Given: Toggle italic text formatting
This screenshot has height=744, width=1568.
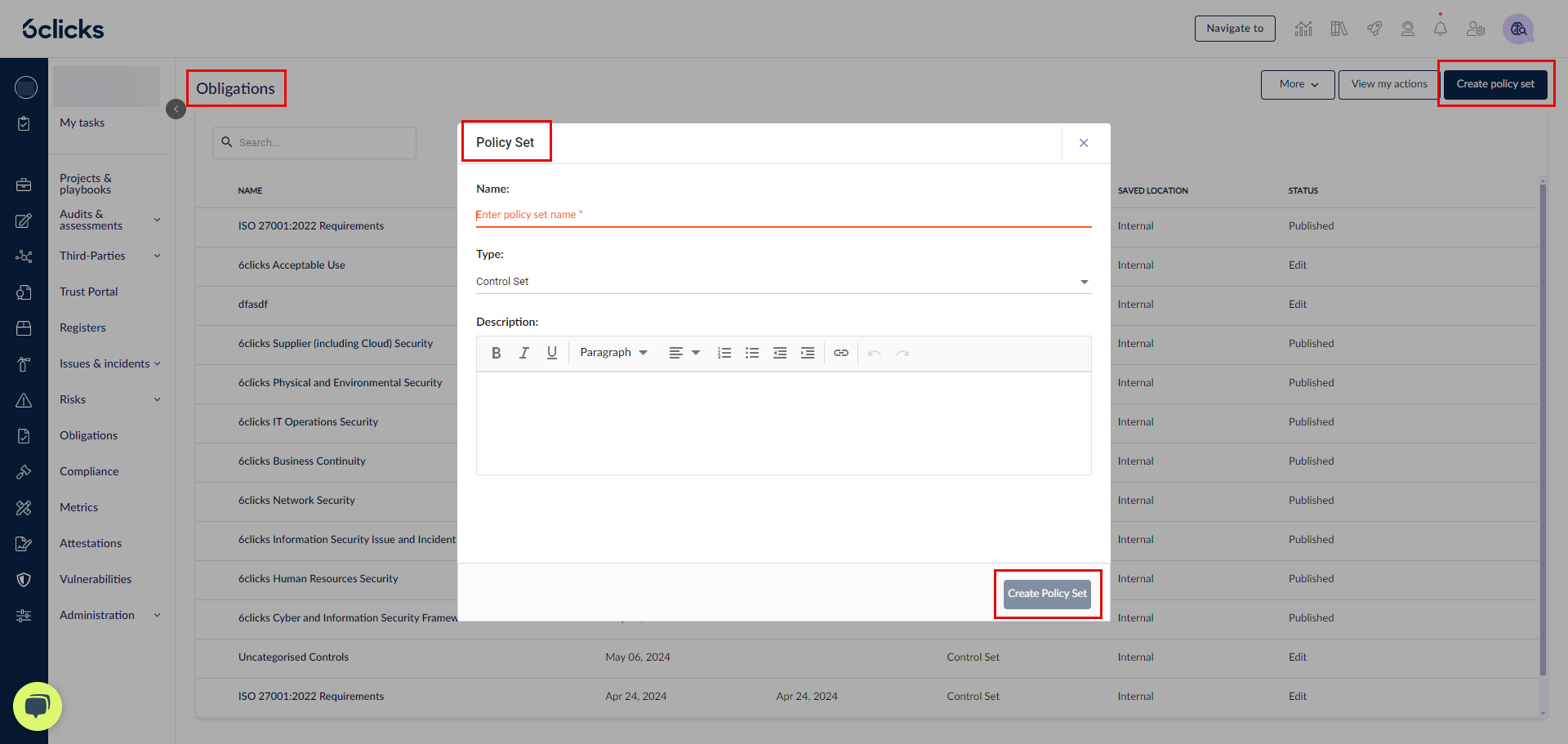Looking at the screenshot, I should point(524,353).
